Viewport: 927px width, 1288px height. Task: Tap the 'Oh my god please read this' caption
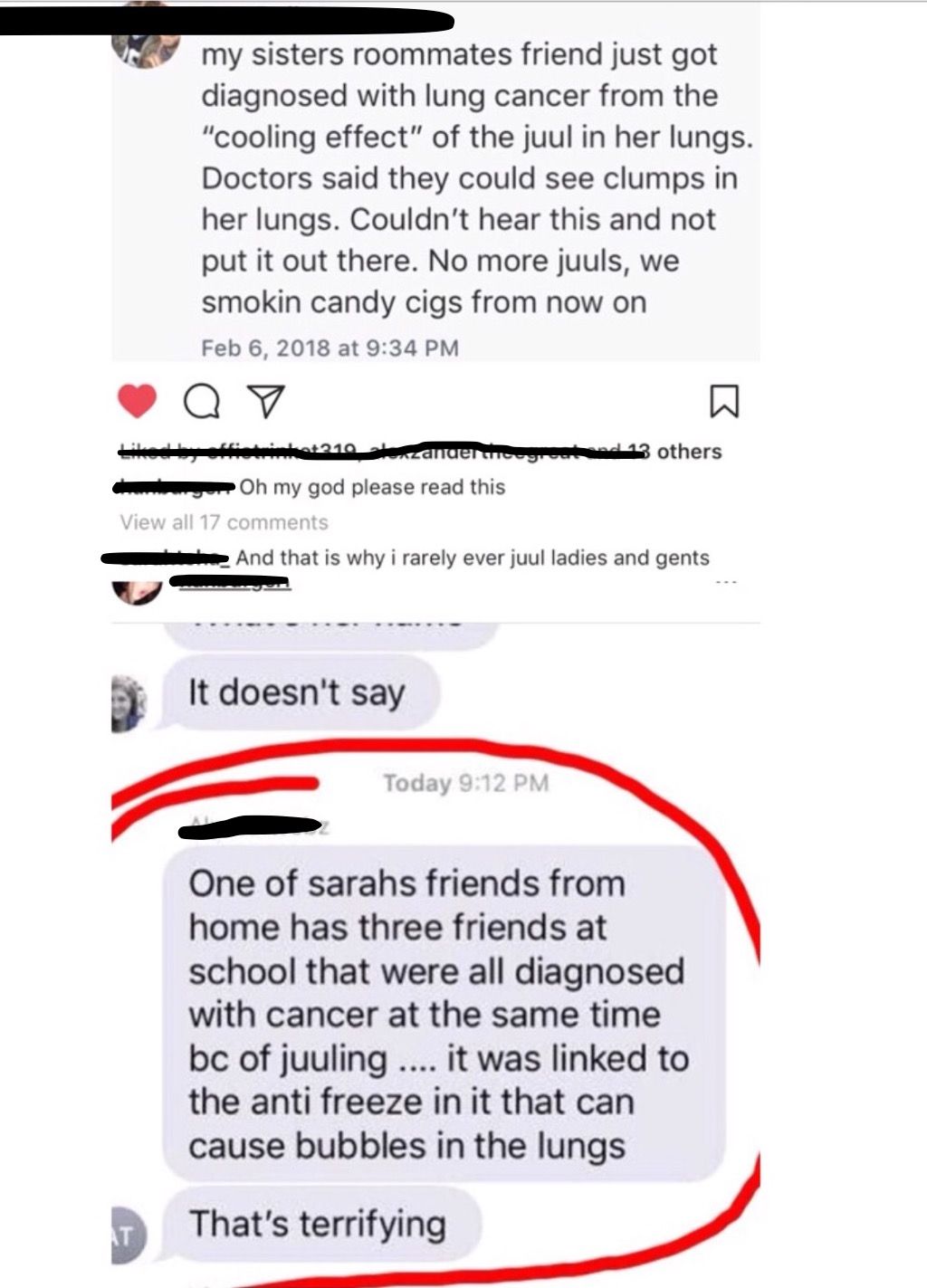coord(372,487)
